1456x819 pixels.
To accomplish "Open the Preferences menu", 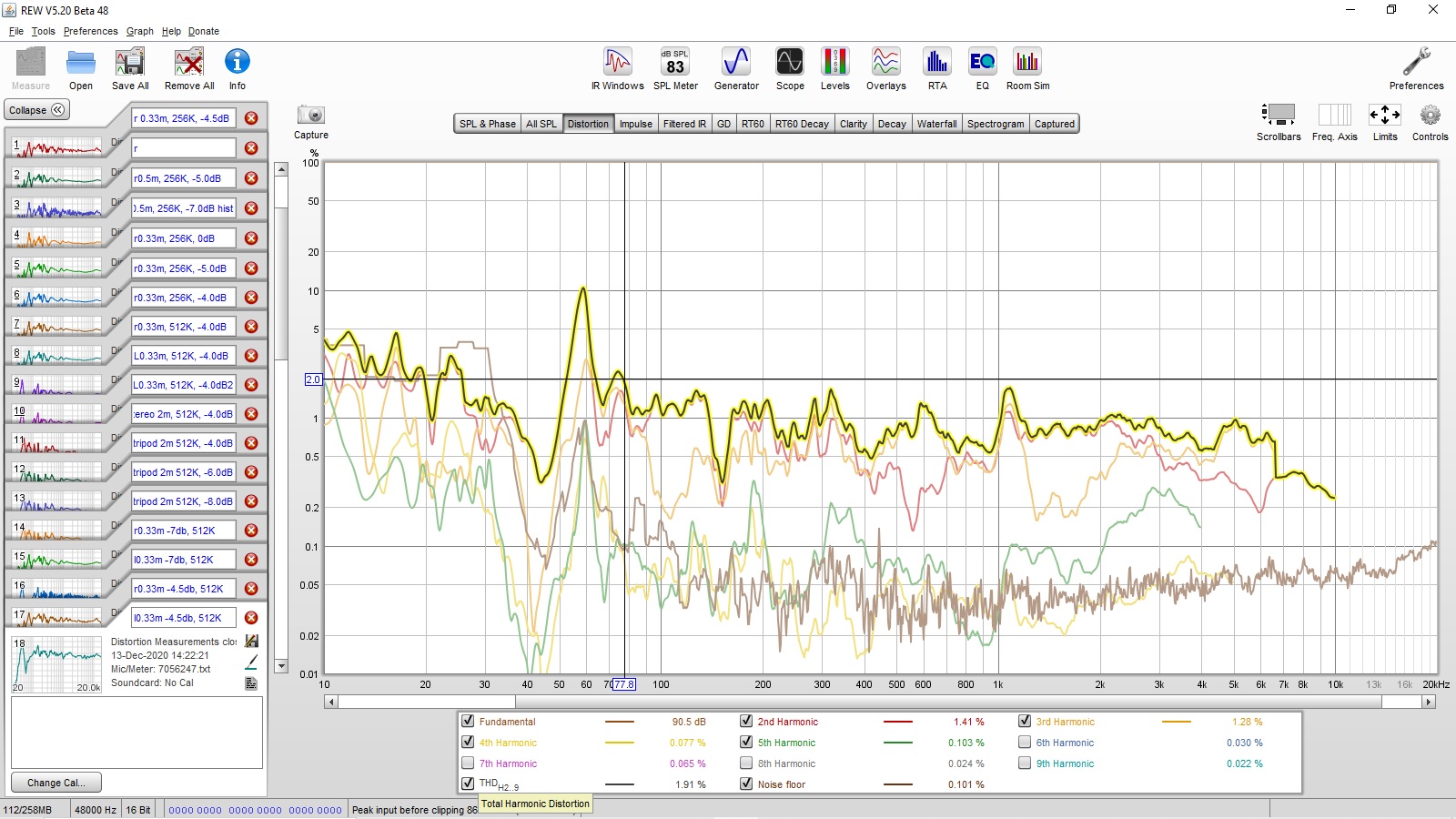I will (91, 31).
